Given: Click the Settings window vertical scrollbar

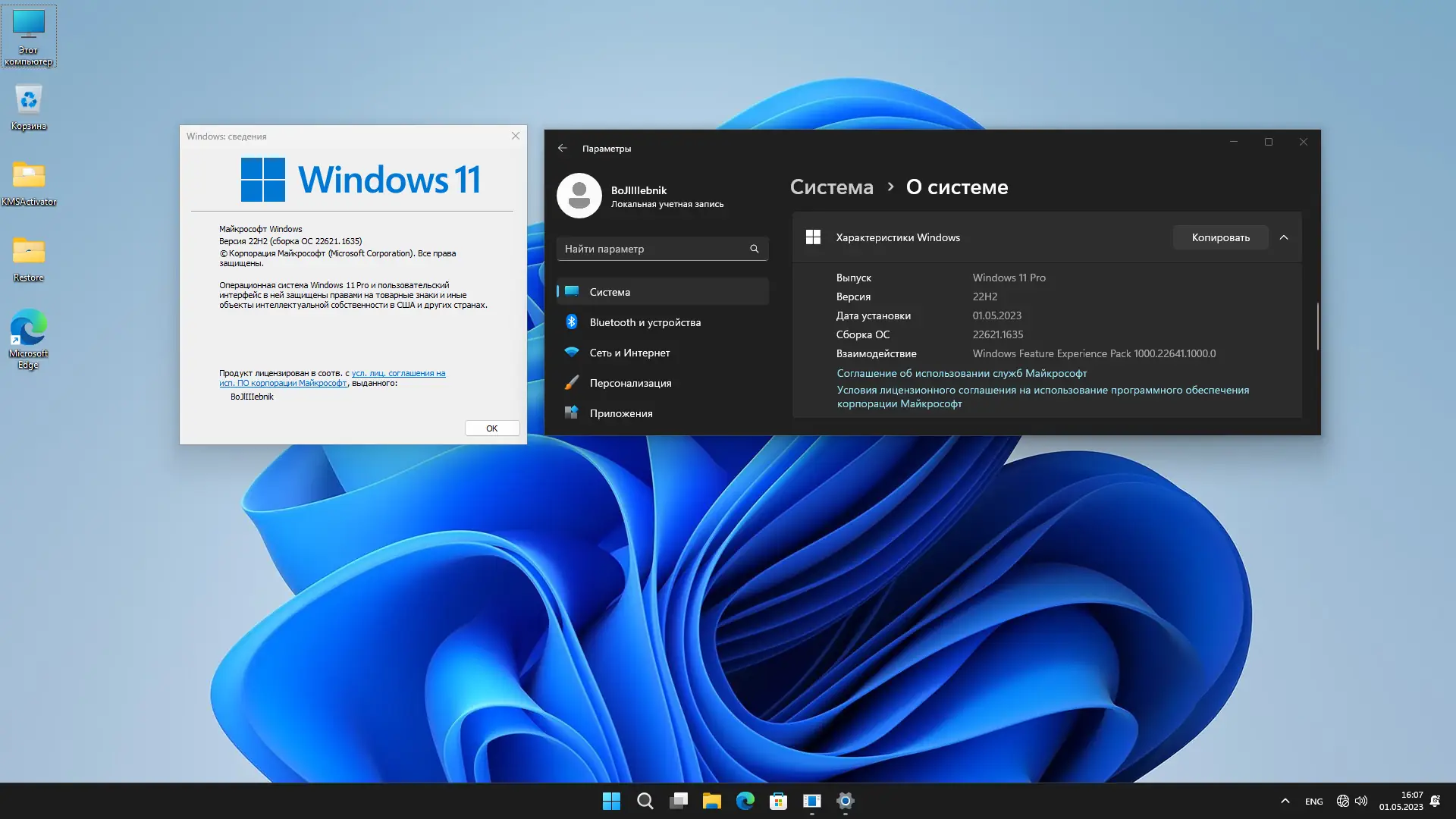Looking at the screenshot, I should (1318, 326).
